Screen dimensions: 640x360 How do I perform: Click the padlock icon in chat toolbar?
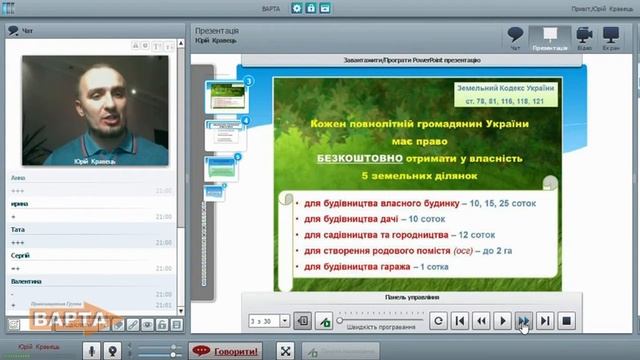162,325
